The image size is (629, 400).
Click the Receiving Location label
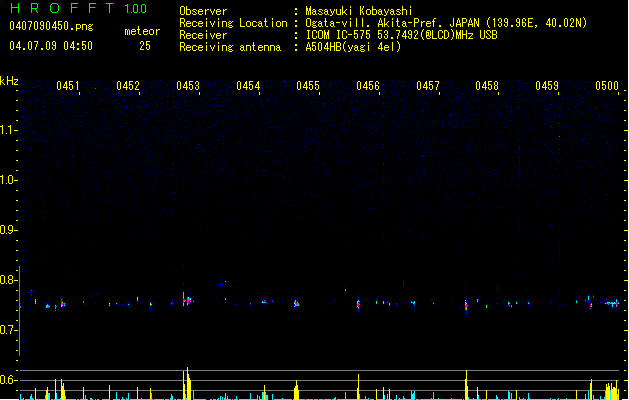233,23
